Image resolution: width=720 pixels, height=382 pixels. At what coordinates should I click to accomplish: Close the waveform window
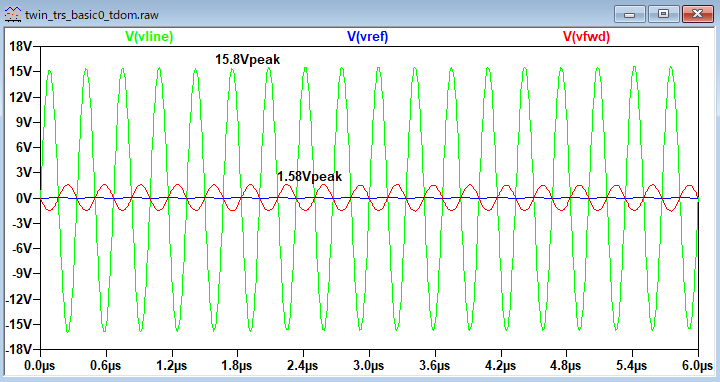click(x=698, y=14)
